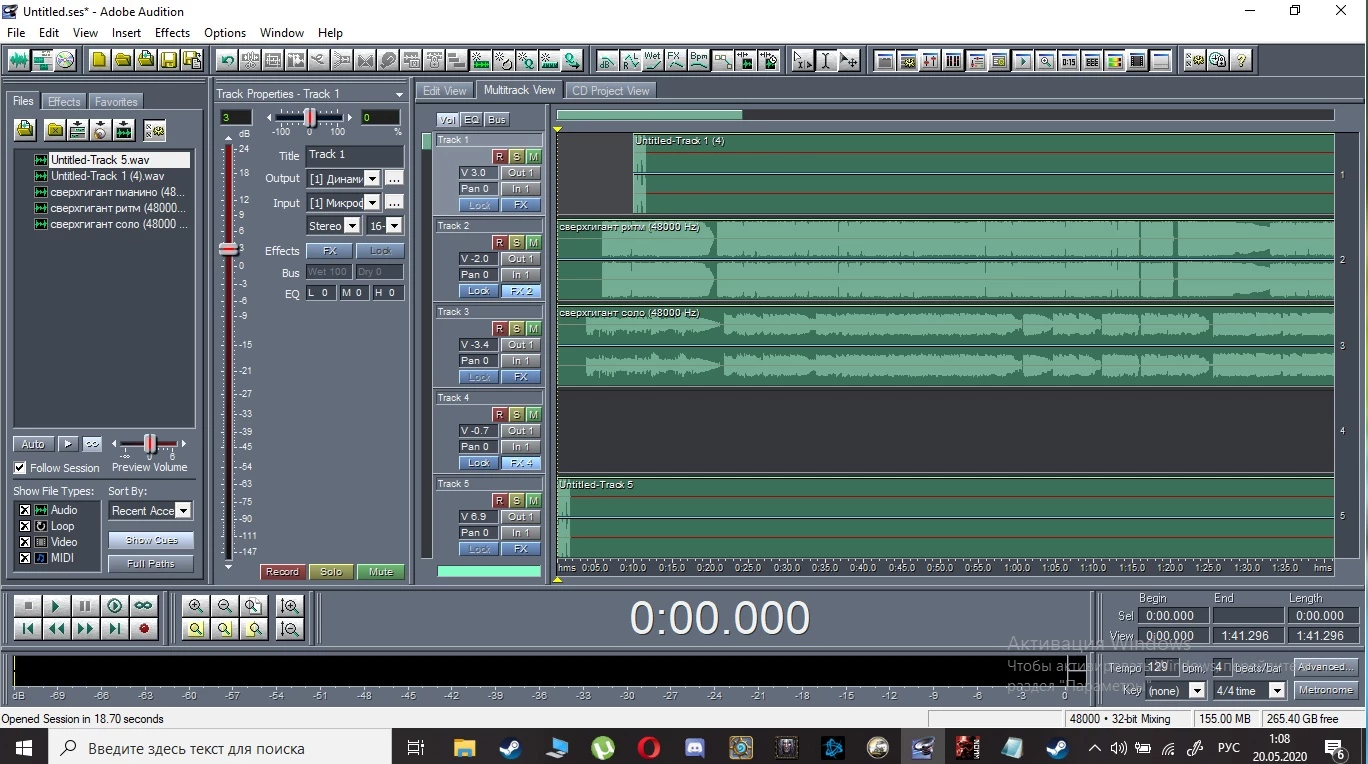Image resolution: width=1368 pixels, height=764 pixels.
Task: Open the Options menu
Action: click(x=225, y=33)
